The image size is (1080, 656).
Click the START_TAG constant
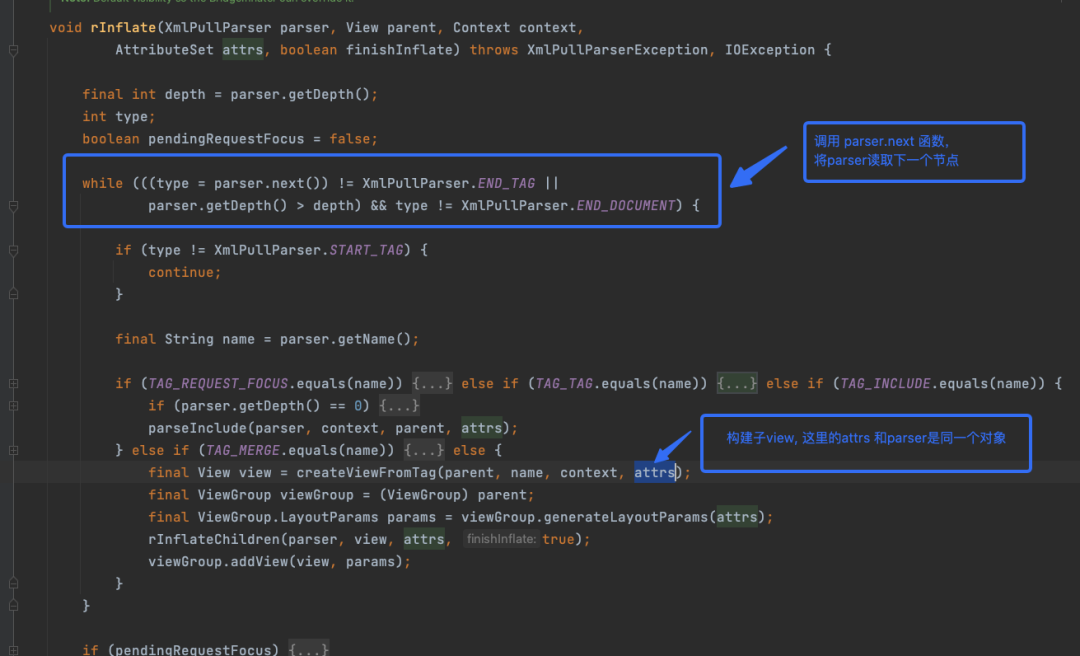(366, 250)
